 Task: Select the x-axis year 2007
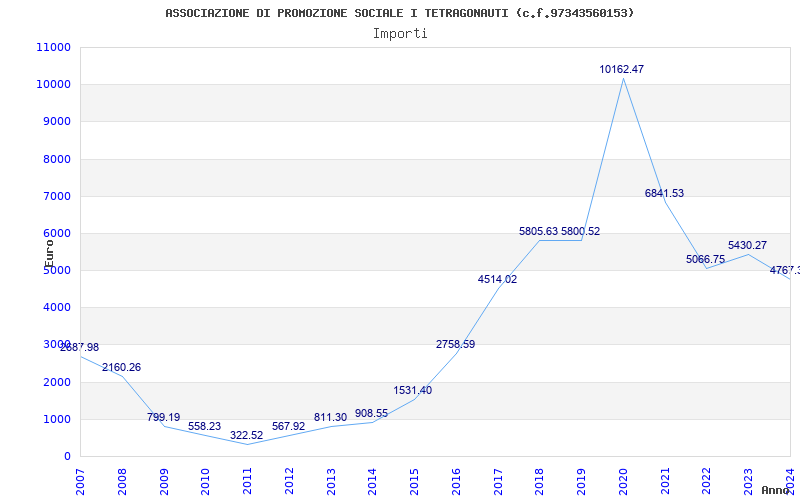click(80, 482)
